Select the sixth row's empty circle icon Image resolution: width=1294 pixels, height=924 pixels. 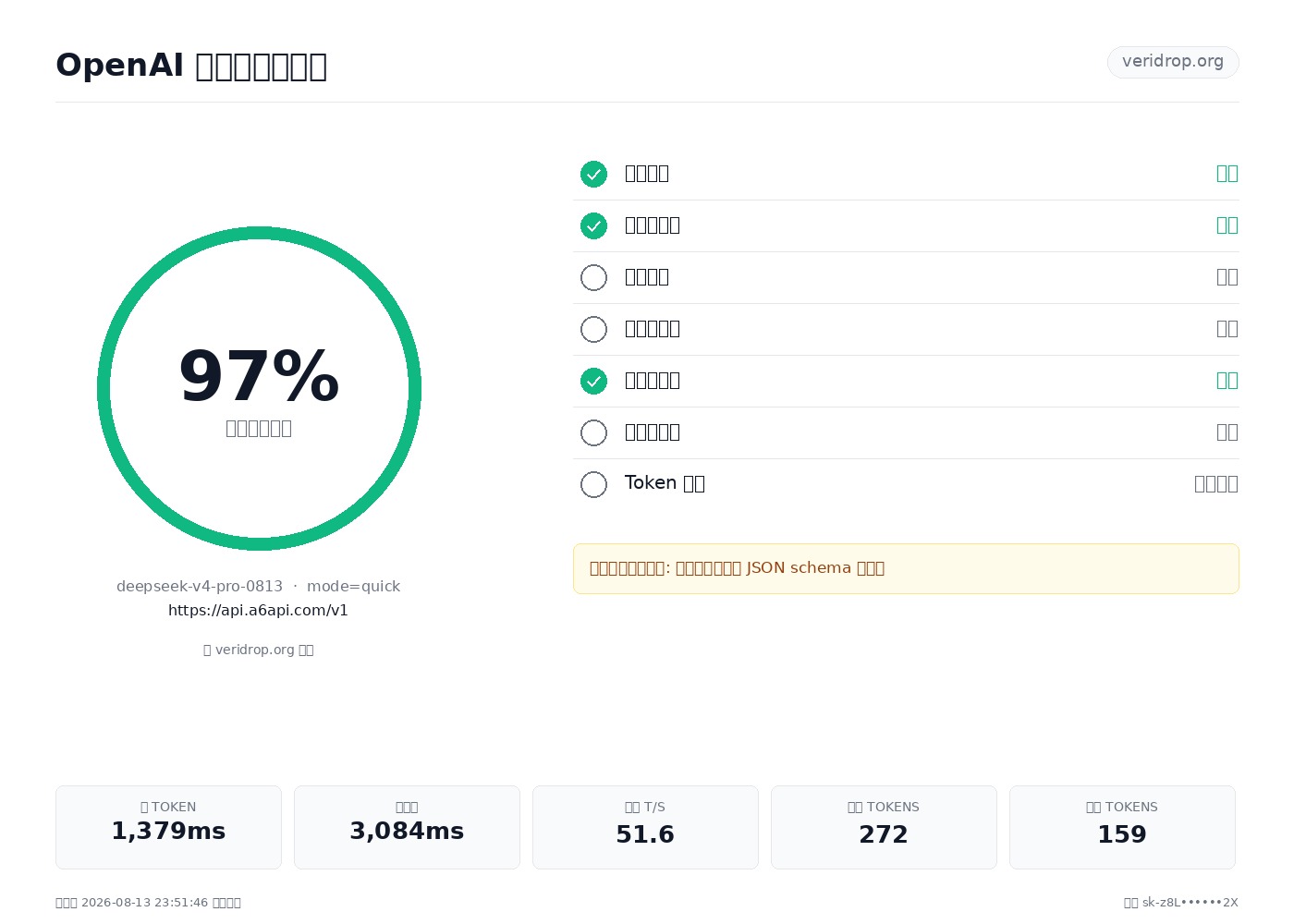593,432
